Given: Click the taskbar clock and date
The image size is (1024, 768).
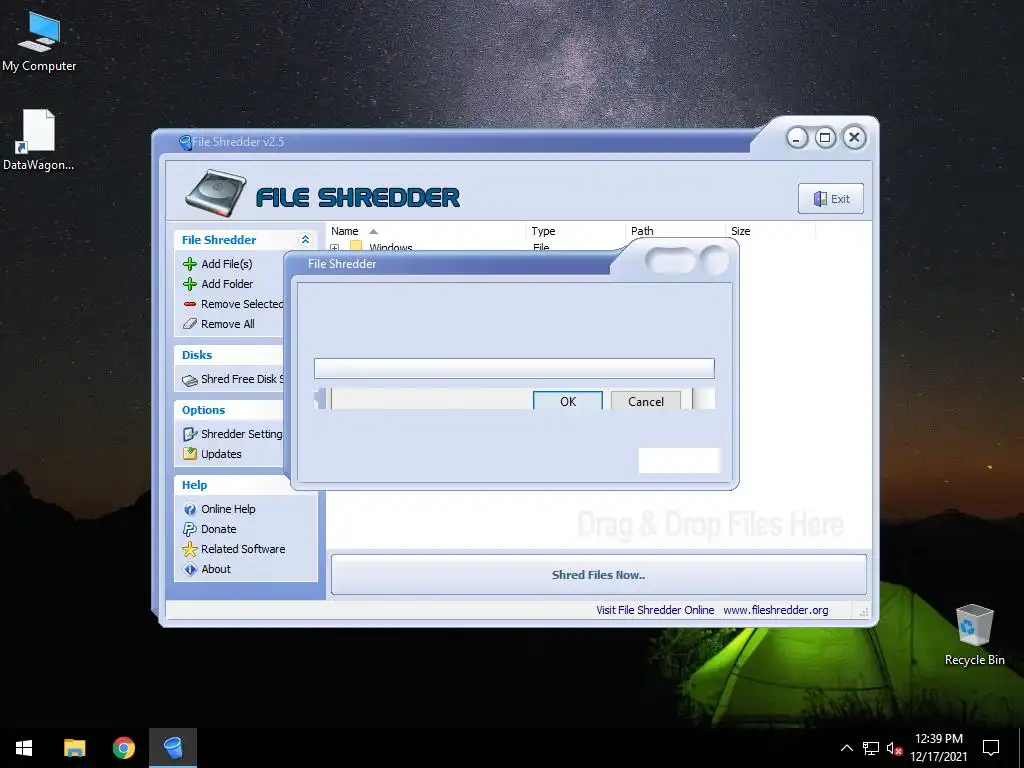Looking at the screenshot, I should click(x=938, y=748).
